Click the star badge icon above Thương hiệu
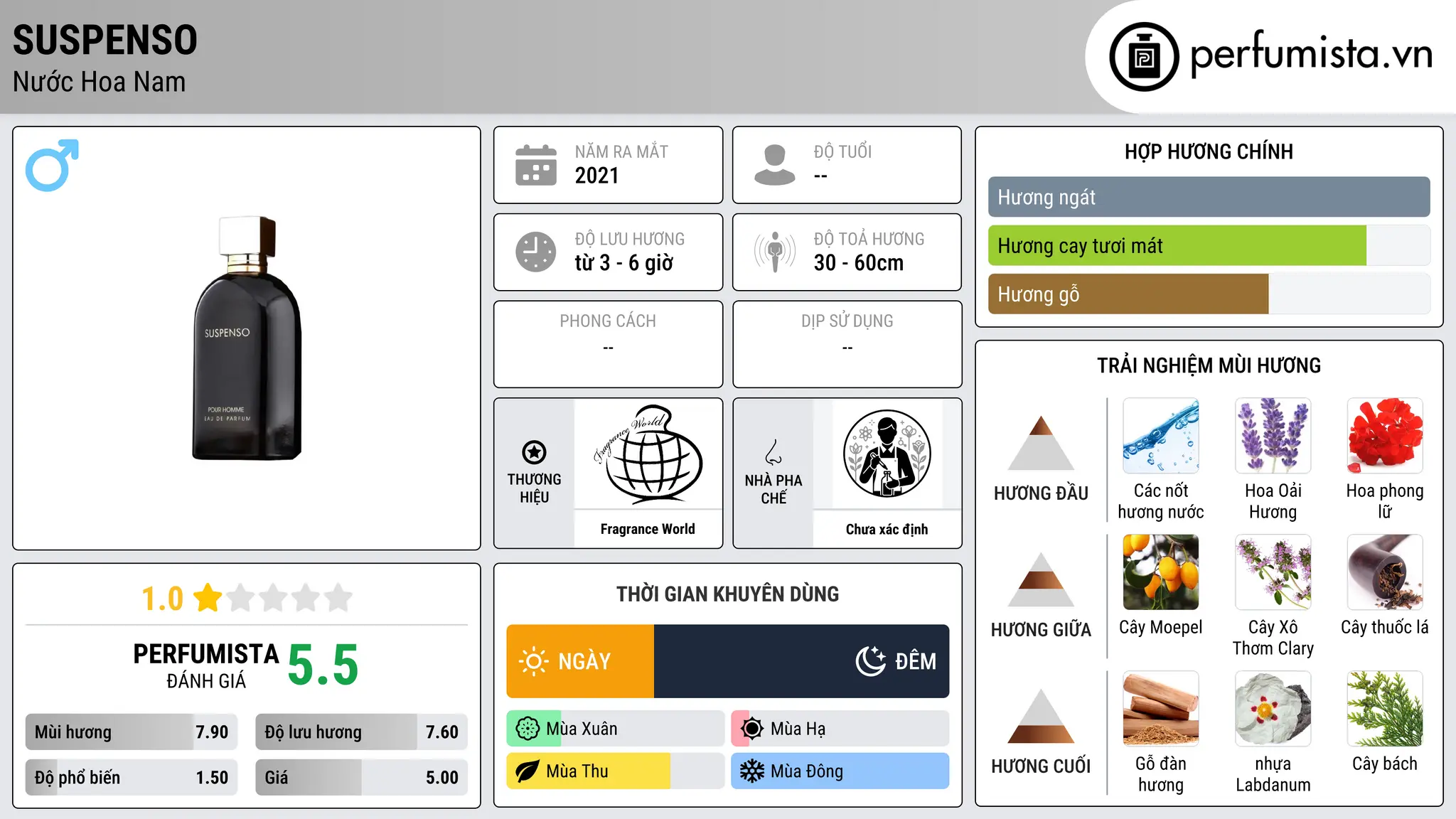 [x=534, y=452]
